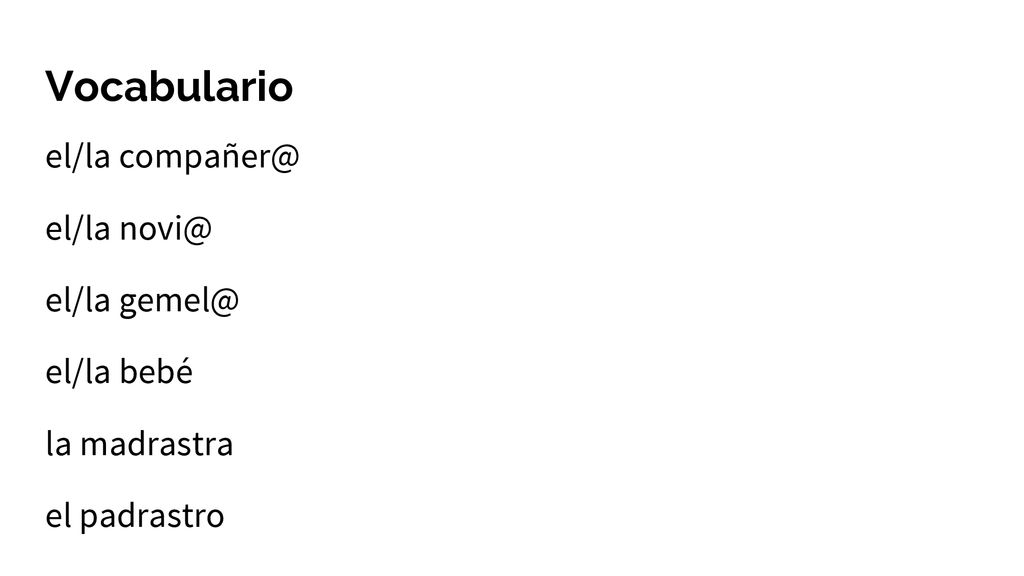This screenshot has height=576, width=1024.
Task: Click the el/la article before compañer@
Action: coord(78,157)
